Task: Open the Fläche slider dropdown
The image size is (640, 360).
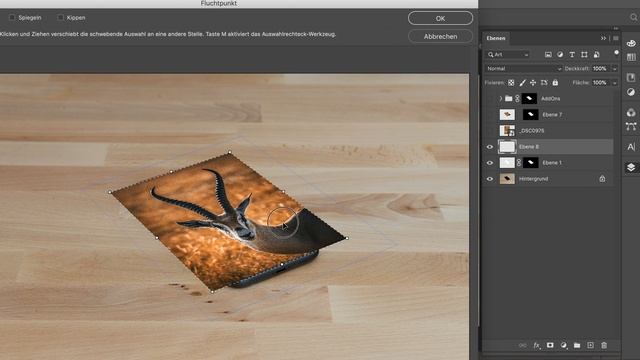Action: pyautogui.click(x=614, y=82)
